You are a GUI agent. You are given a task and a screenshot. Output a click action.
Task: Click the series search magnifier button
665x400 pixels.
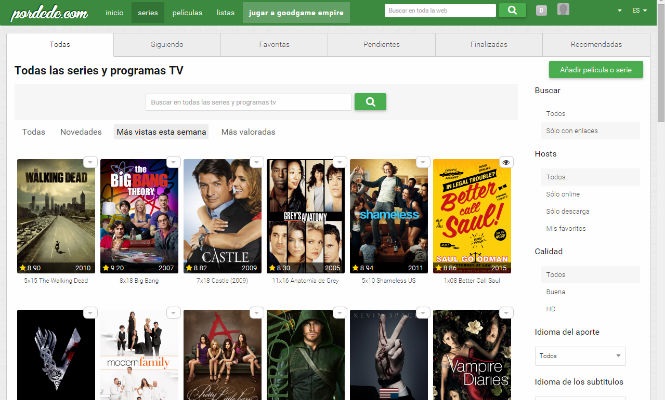370,102
